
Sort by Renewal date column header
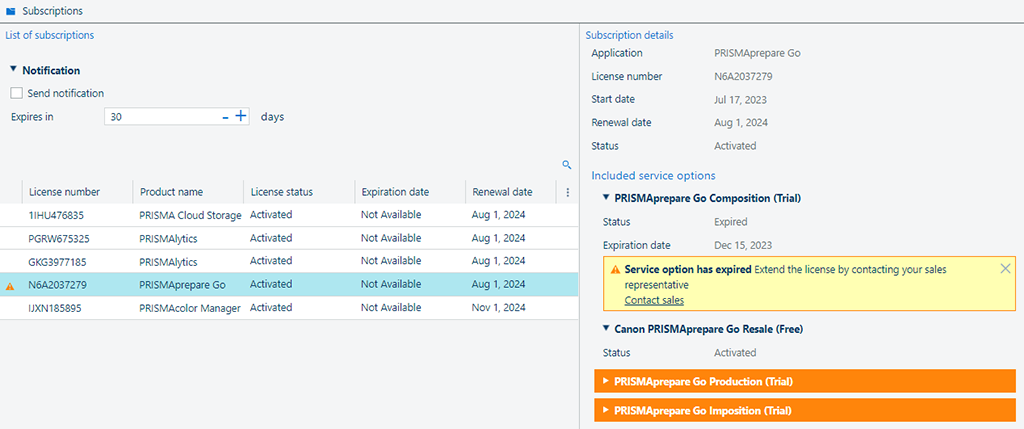point(502,192)
